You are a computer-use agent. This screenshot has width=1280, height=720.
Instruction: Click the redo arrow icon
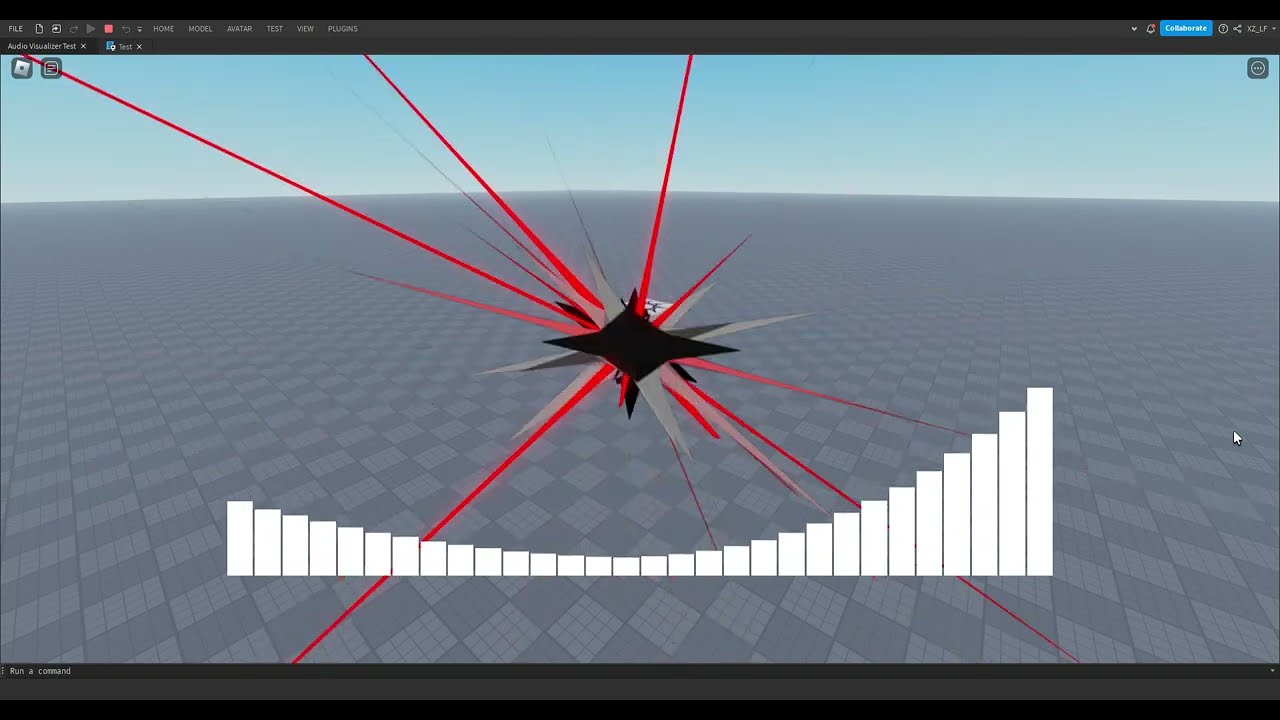74,29
